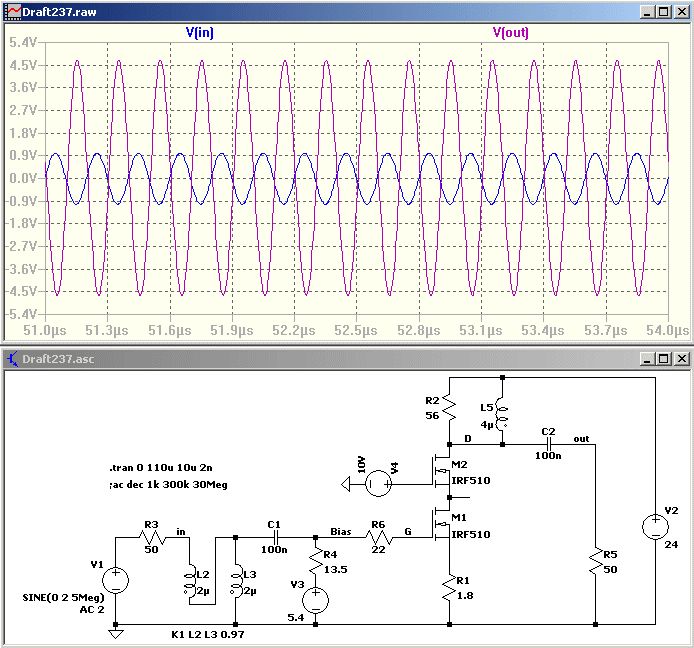
Task: Minimize the Draft237.asc schematic window
Action: pyautogui.click(x=644, y=357)
